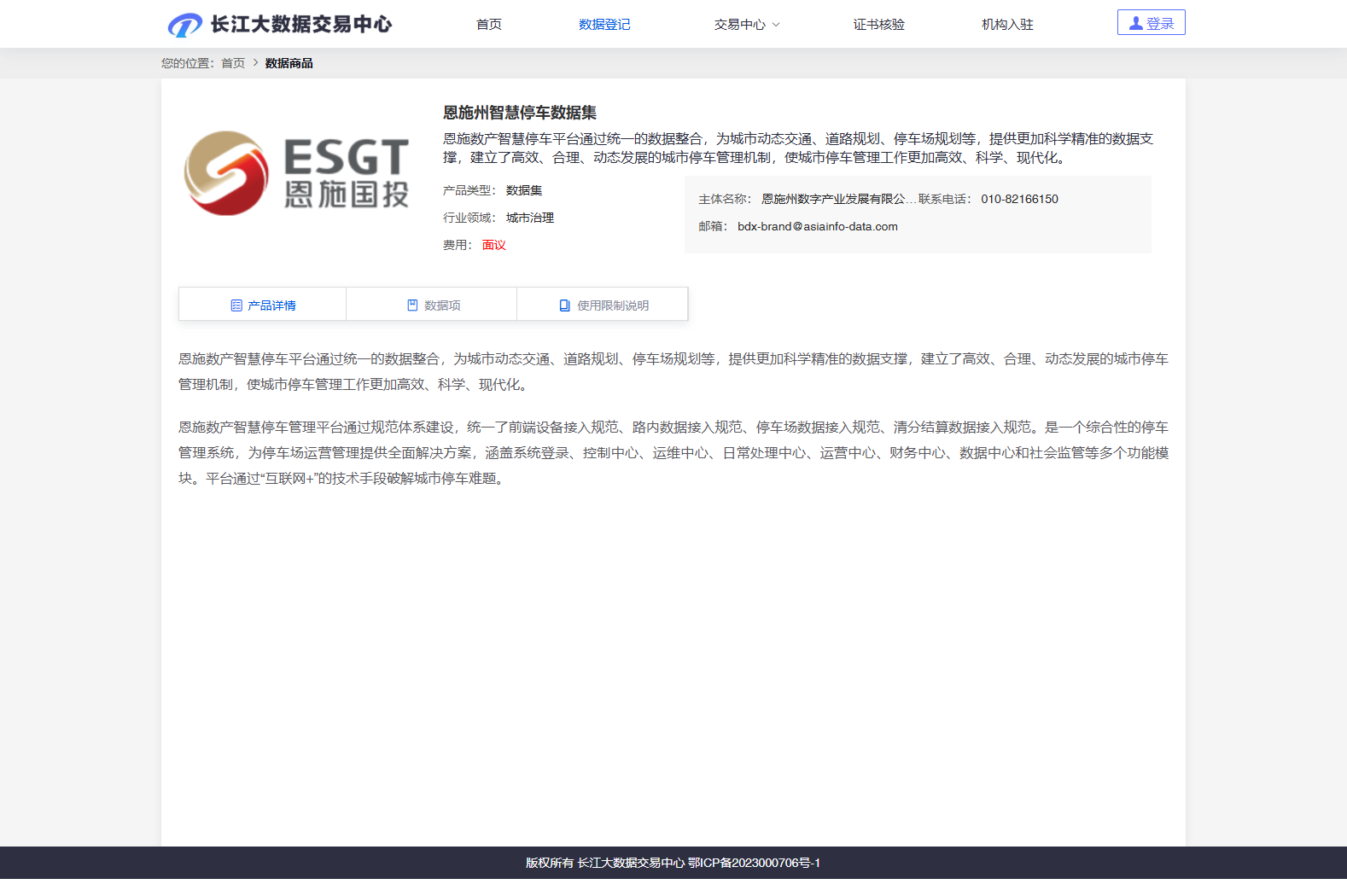Click the 恩施州智慧停车数据集 product title
Screen dimensions: 1347x896
click(x=520, y=113)
